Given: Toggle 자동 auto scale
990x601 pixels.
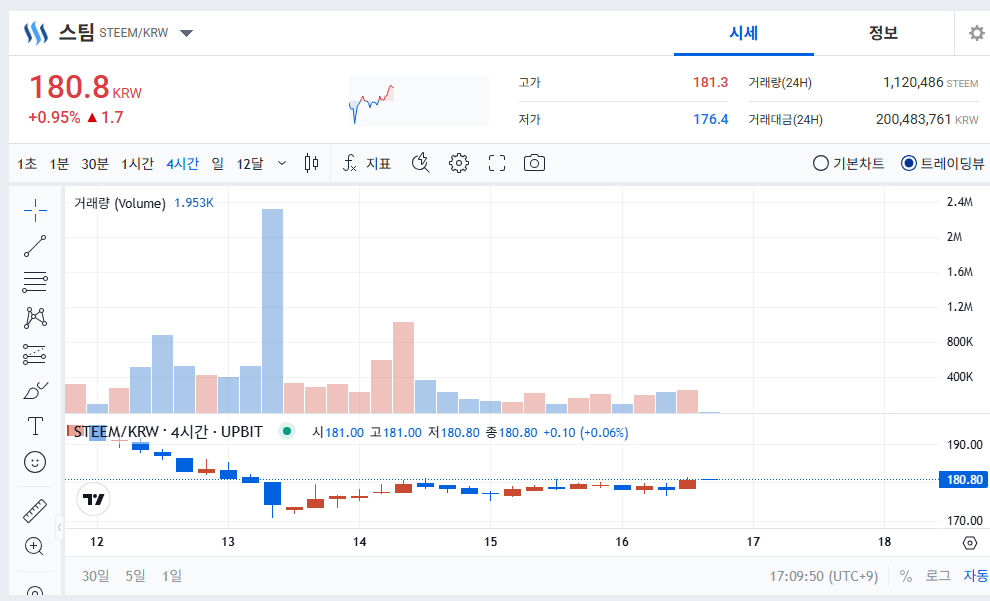Looking at the screenshot, I should 975,576.
